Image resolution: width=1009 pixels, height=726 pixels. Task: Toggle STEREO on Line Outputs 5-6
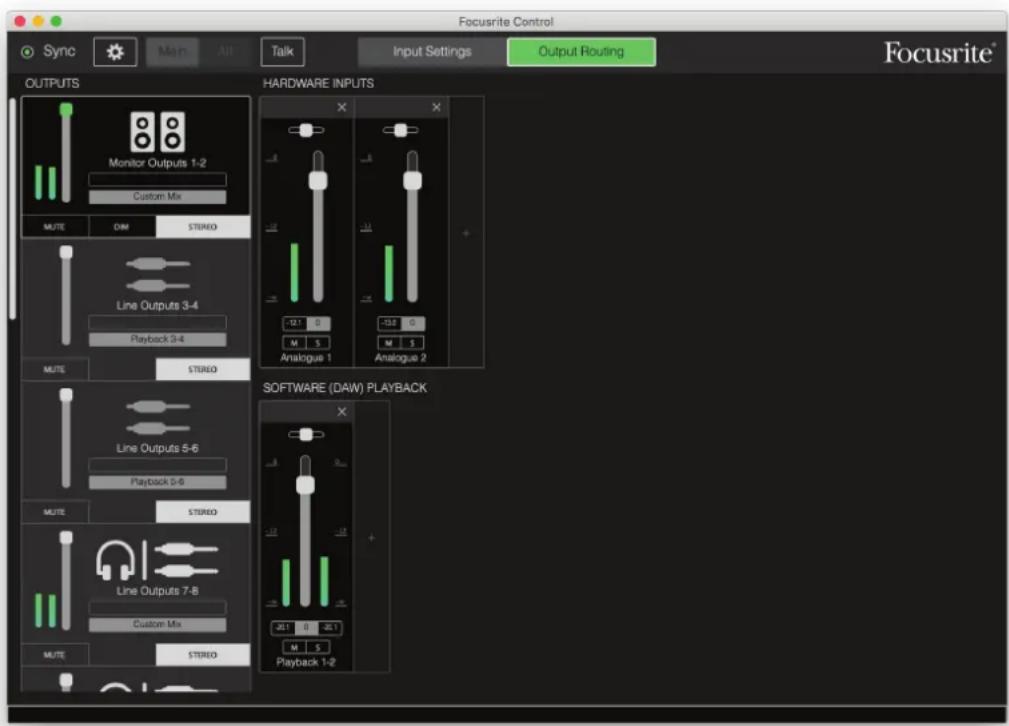point(203,512)
